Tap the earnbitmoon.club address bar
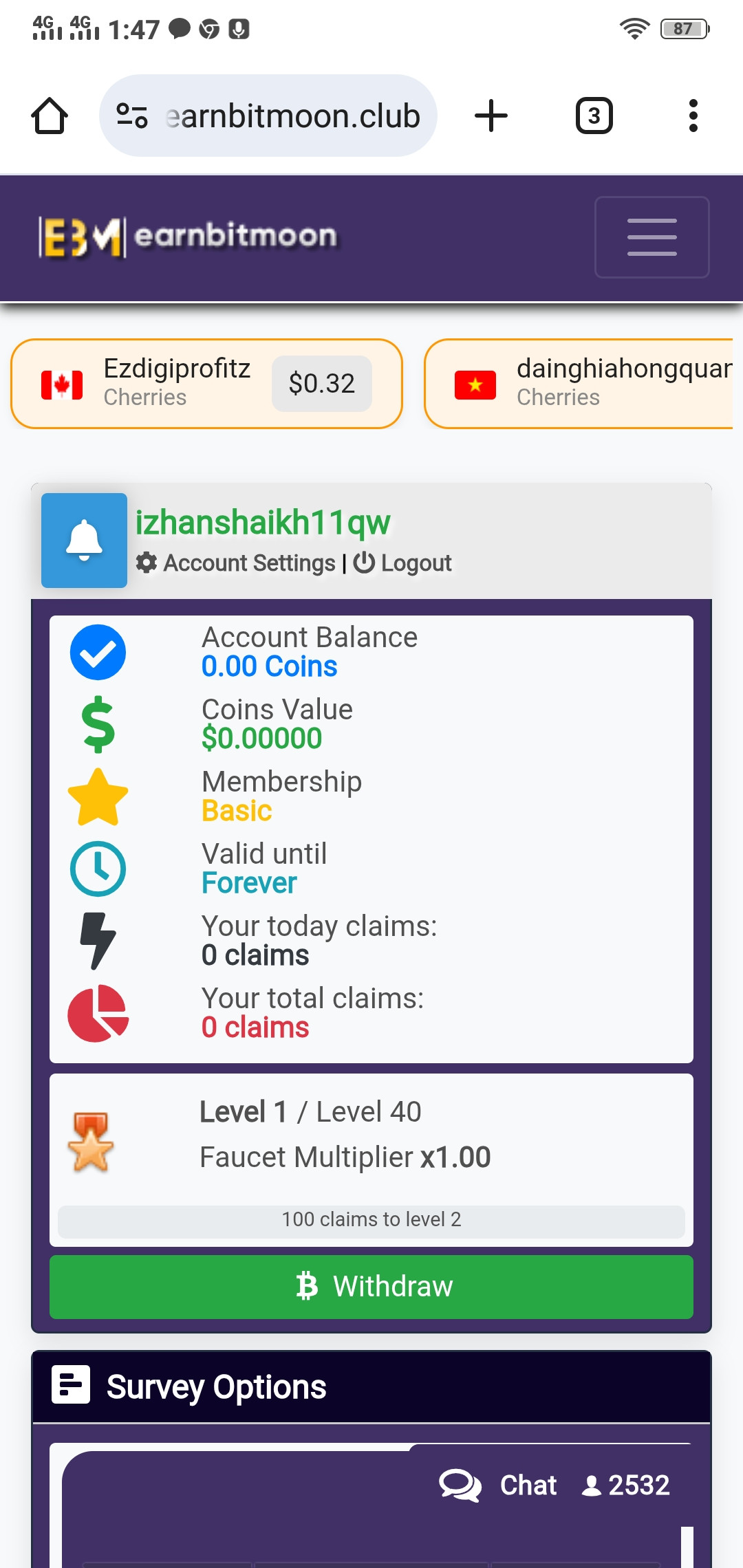The image size is (743, 1568). (x=268, y=116)
